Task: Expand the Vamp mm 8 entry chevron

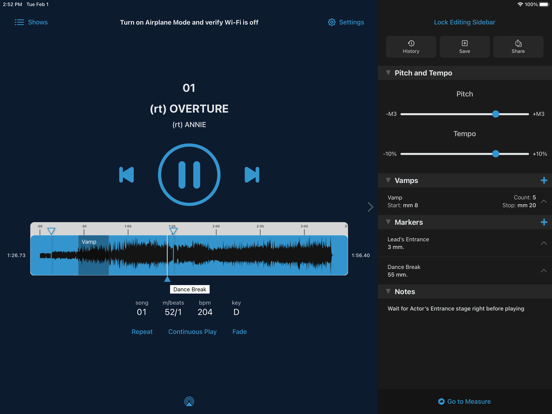Action: [x=544, y=201]
